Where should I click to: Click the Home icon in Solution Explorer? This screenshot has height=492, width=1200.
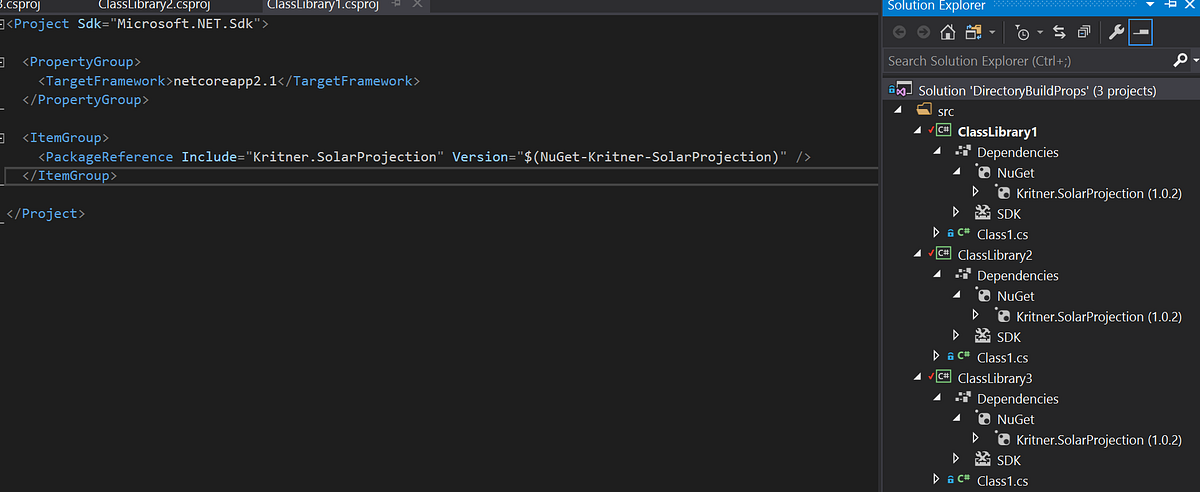(x=947, y=33)
